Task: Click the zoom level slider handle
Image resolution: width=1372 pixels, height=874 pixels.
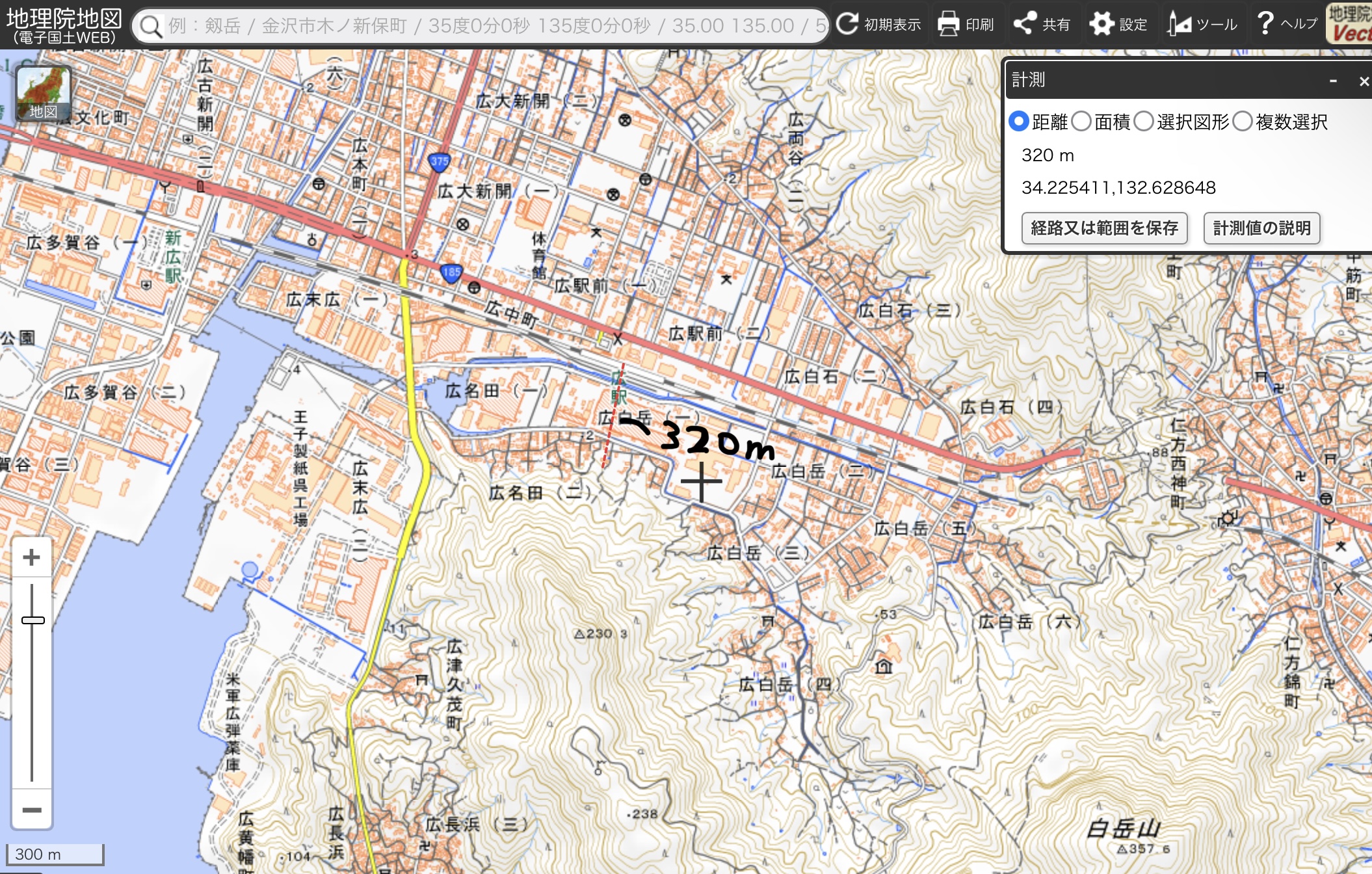Action: pos(33,620)
